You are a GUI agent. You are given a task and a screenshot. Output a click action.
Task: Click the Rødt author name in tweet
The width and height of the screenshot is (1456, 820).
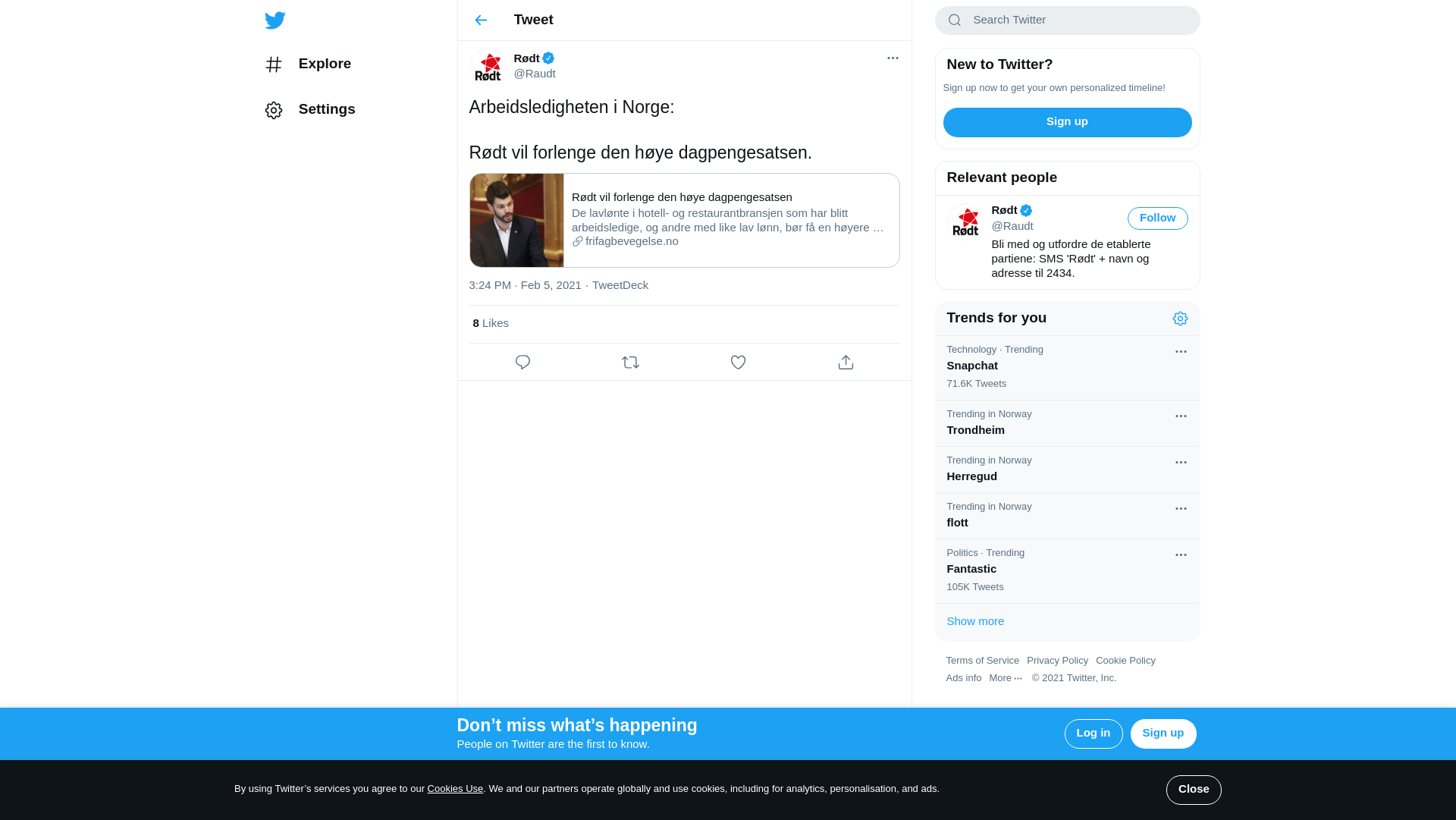(527, 58)
